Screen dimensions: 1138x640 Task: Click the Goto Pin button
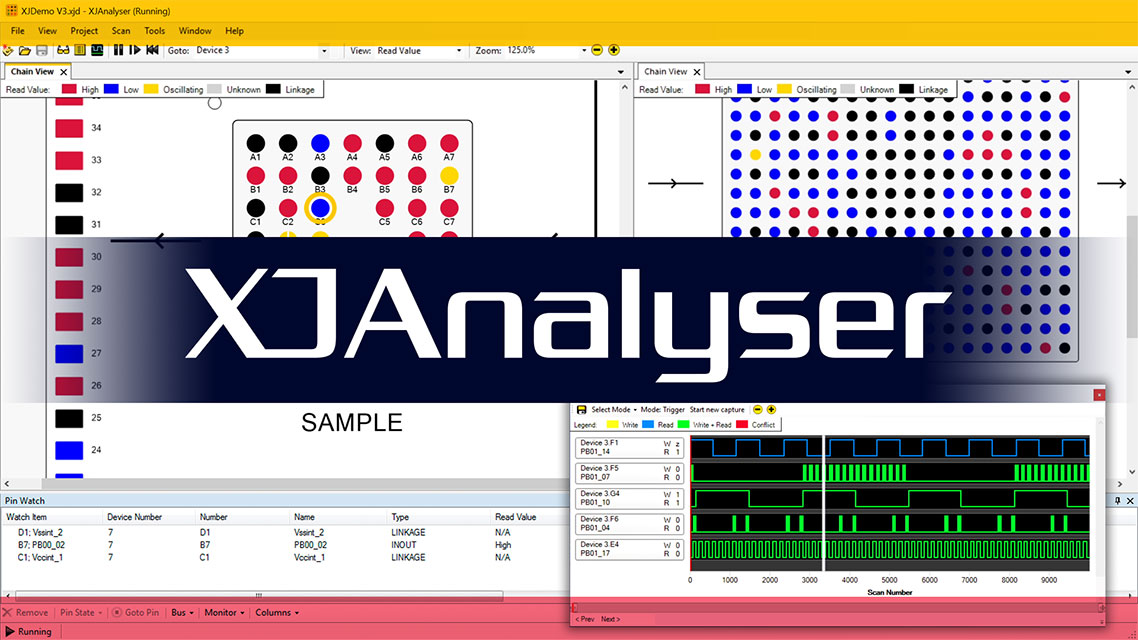[x=135, y=612]
